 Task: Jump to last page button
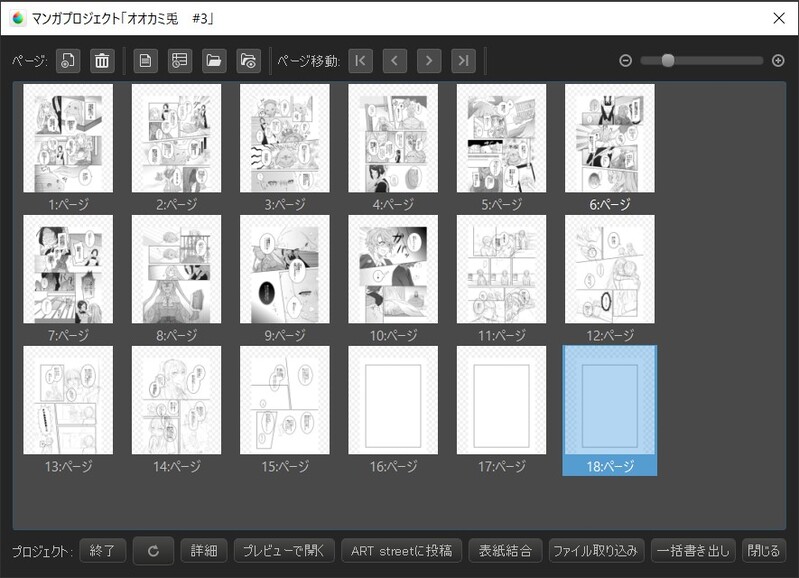(463, 61)
